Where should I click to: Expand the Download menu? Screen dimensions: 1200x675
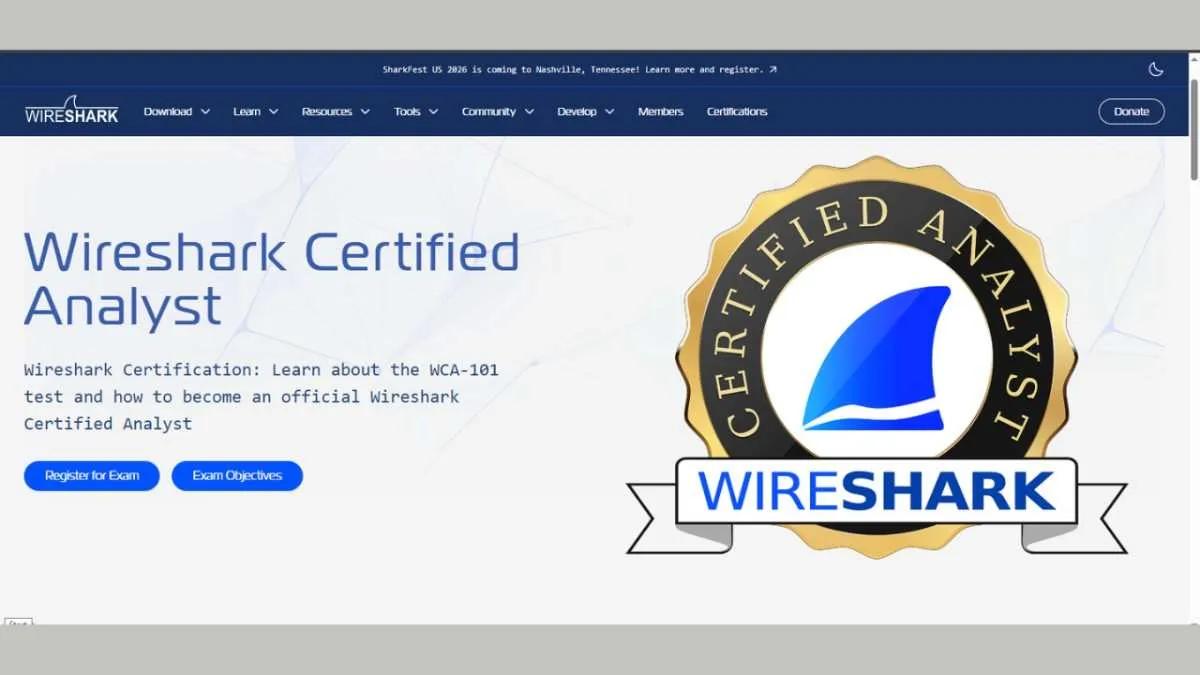coord(177,112)
